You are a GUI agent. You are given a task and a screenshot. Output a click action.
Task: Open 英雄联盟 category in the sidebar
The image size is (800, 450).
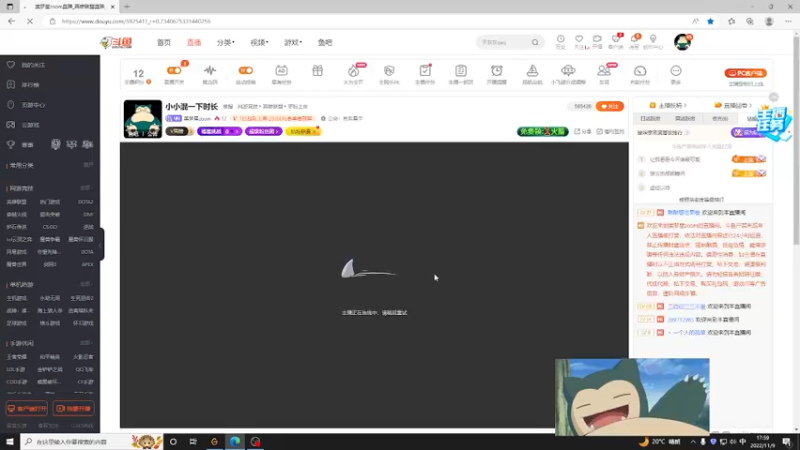pyautogui.click(x=16, y=202)
